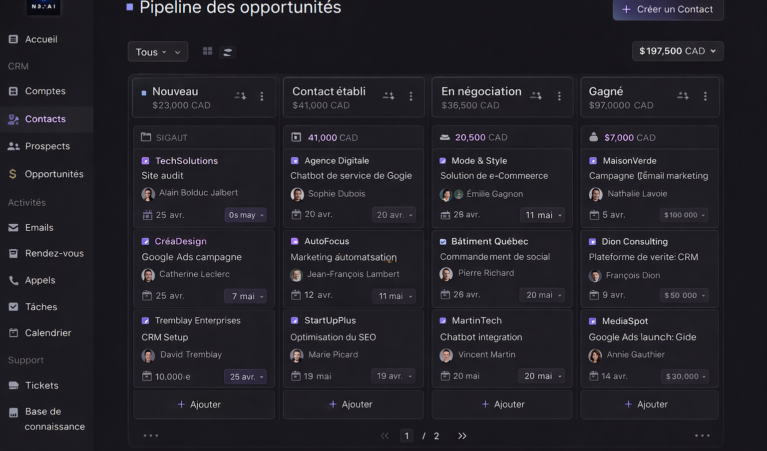Go to the next page arrows
The height and width of the screenshot is (451, 767).
pos(462,436)
